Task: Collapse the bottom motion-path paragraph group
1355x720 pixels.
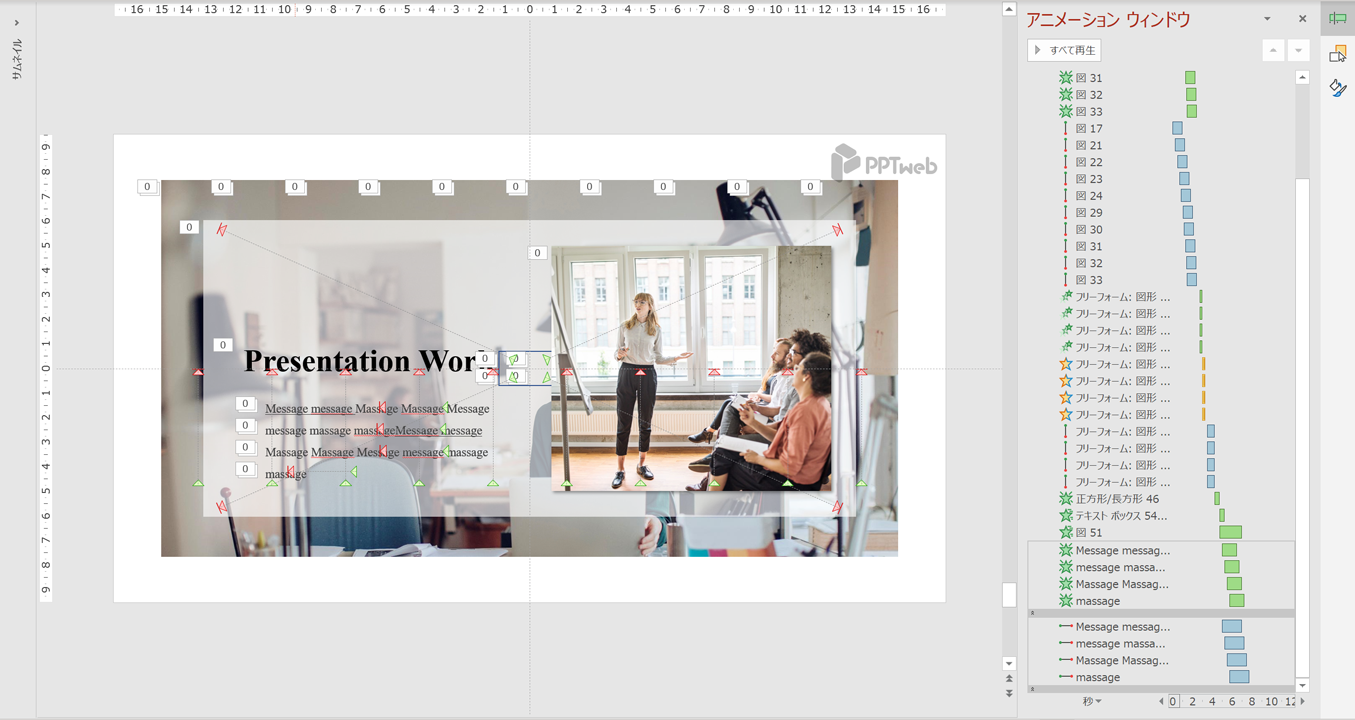Action: pyautogui.click(x=1033, y=689)
